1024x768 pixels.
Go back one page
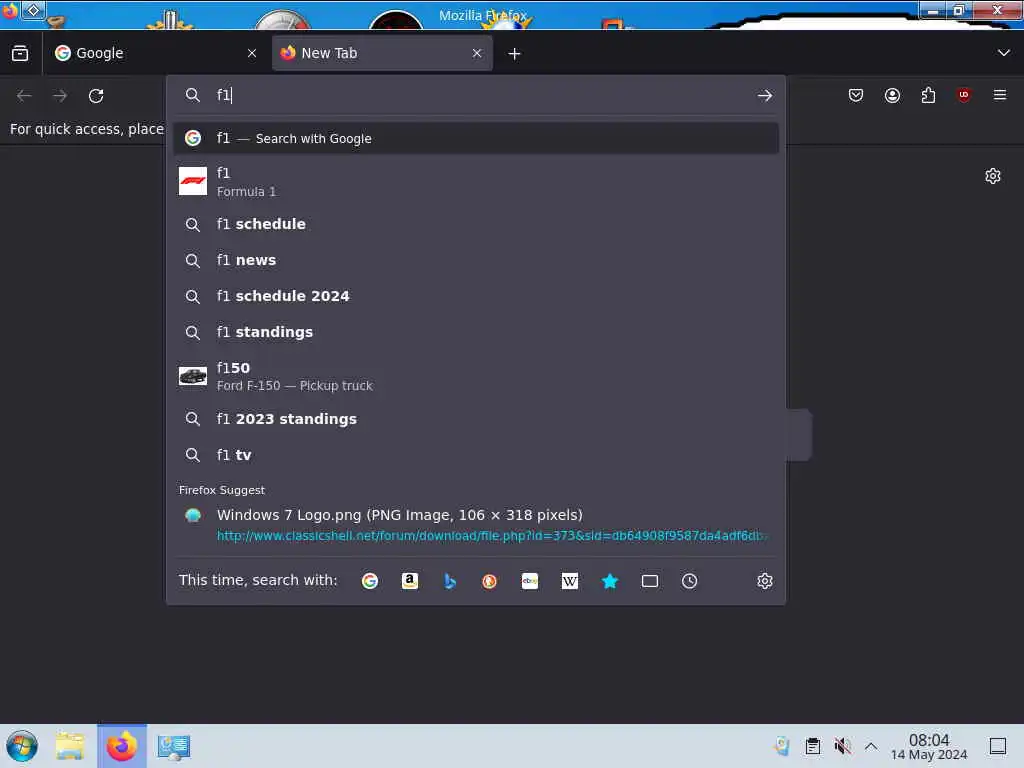pyautogui.click(x=24, y=96)
